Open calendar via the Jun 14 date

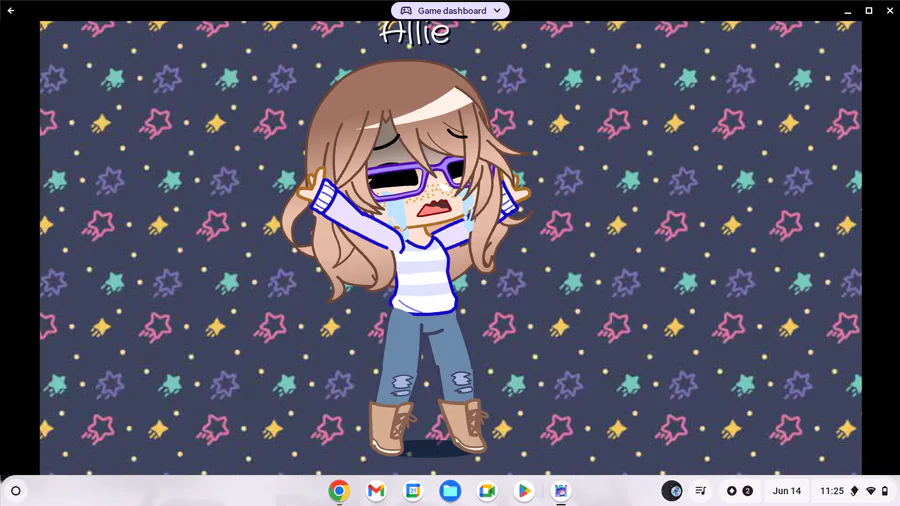coord(786,491)
